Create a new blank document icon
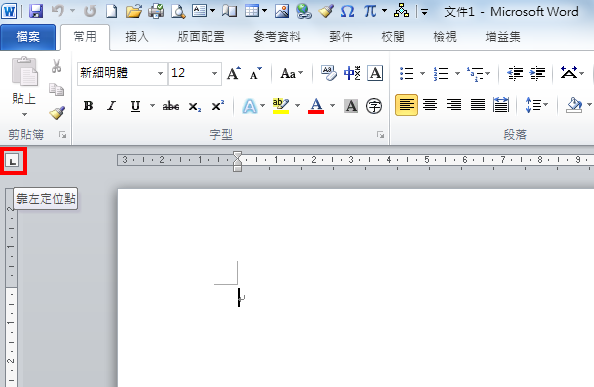594x387 pixels. tap(111, 11)
